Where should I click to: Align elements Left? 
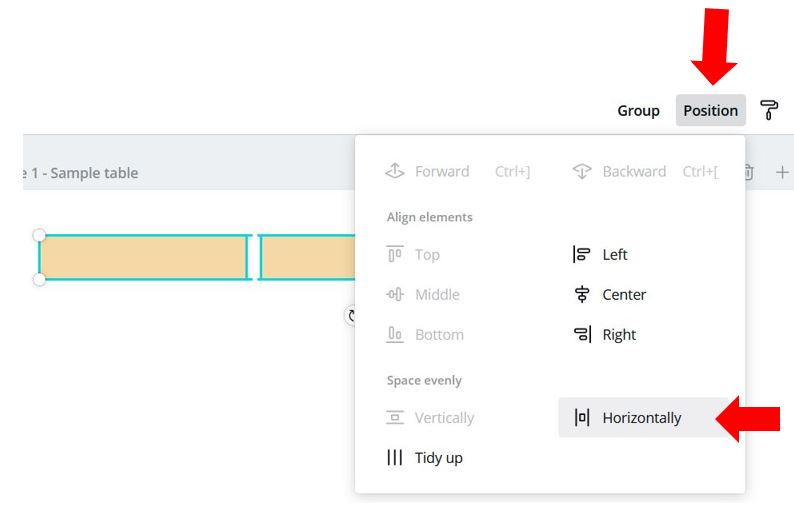click(x=600, y=254)
